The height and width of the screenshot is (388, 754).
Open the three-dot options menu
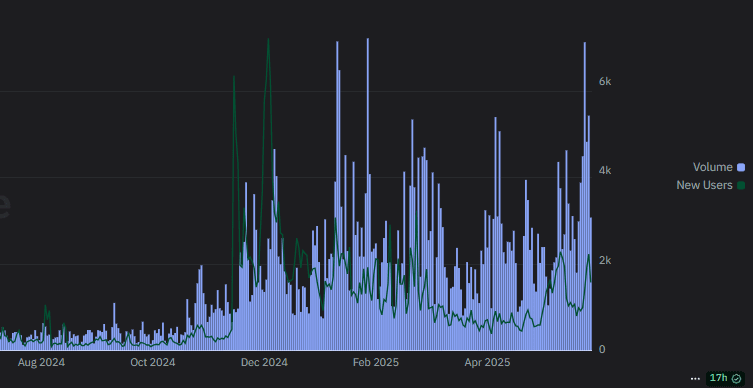point(695,379)
